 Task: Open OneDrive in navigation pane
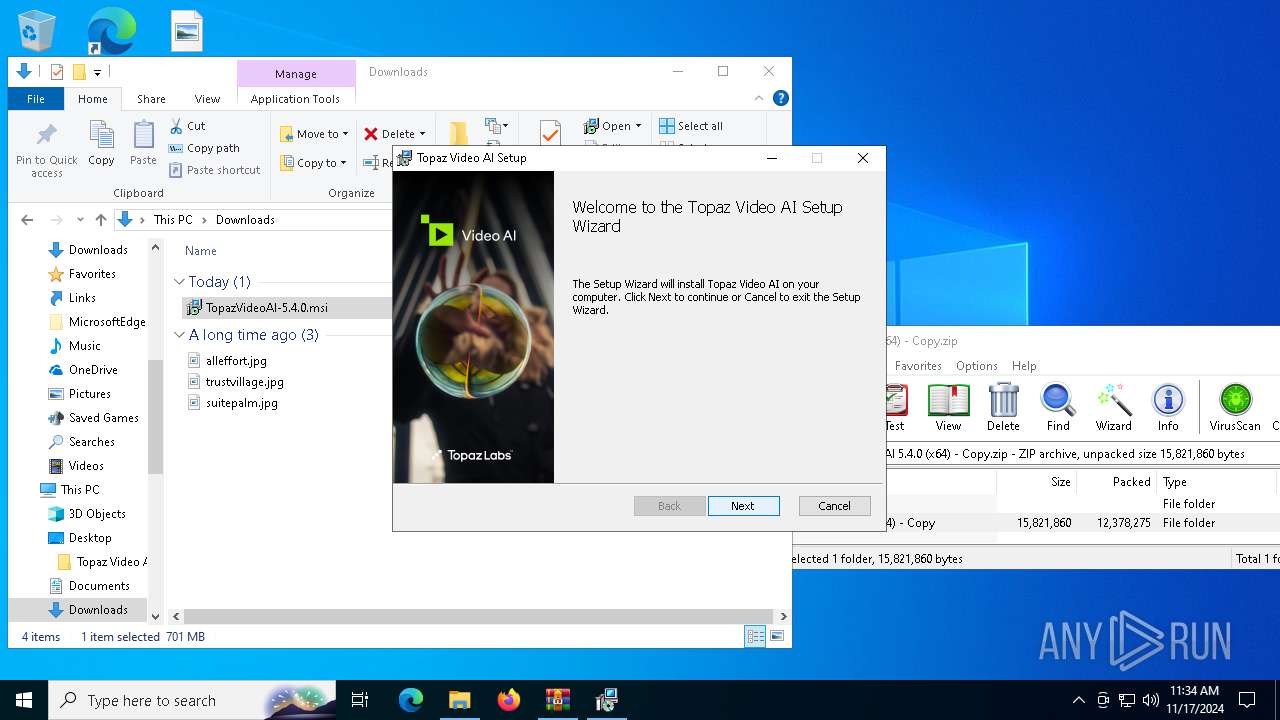point(93,370)
